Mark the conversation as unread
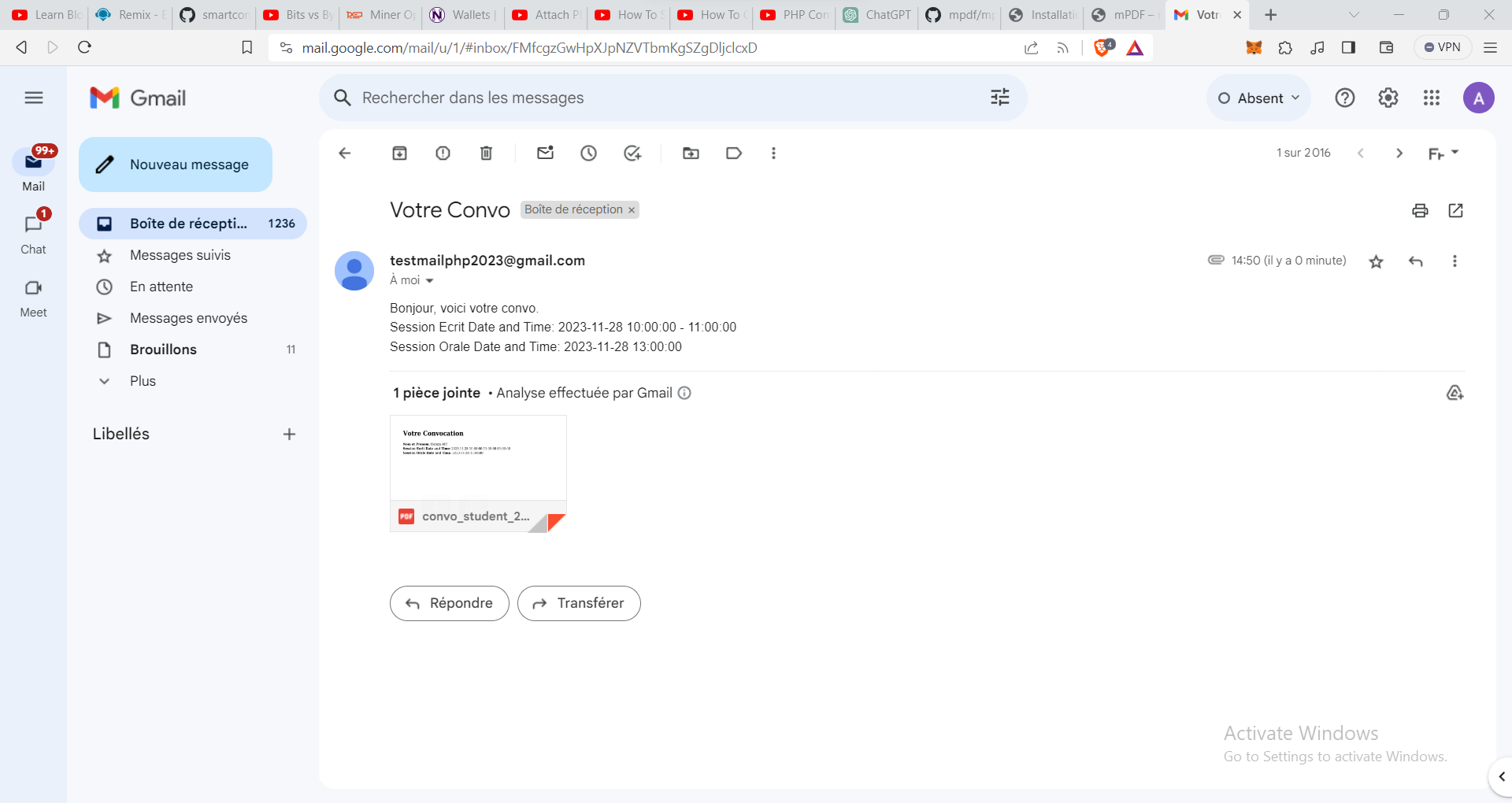Viewport: 1512px width, 803px height. coord(546,154)
